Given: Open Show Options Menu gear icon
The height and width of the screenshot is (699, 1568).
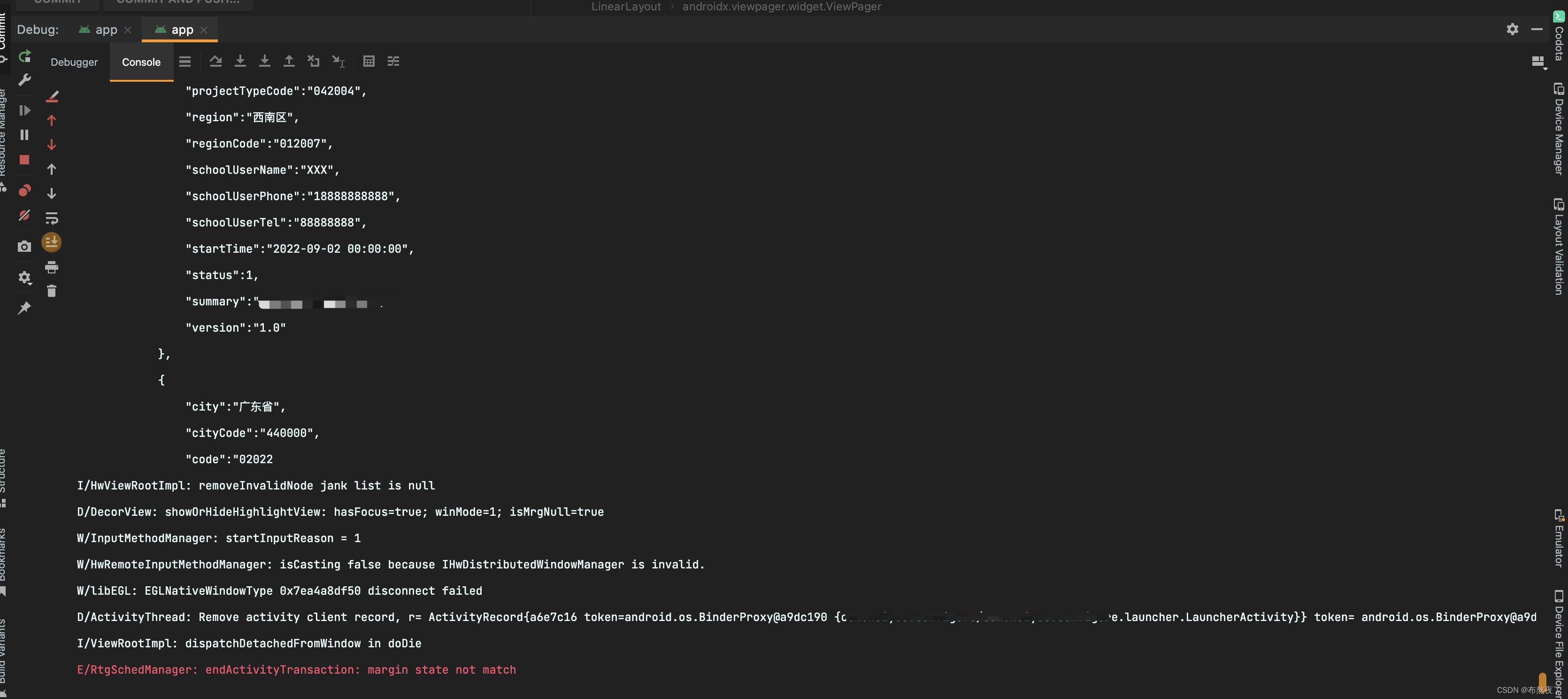Looking at the screenshot, I should point(1512,29).
